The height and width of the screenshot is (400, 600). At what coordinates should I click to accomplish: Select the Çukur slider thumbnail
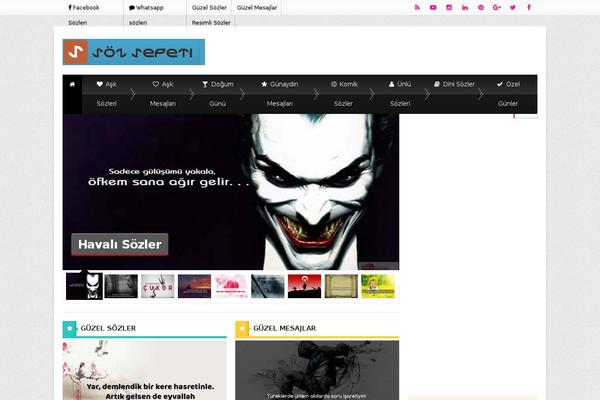(158, 286)
